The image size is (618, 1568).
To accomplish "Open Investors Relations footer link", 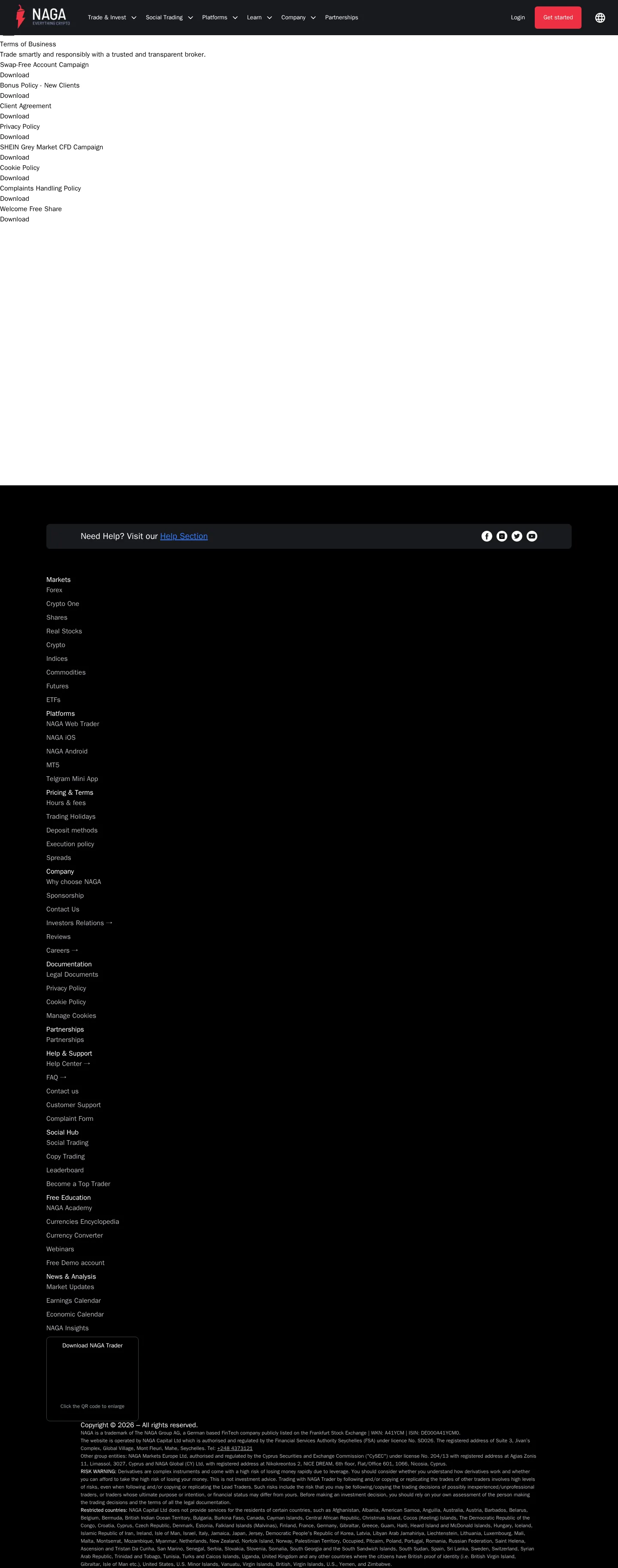I will [x=79, y=923].
